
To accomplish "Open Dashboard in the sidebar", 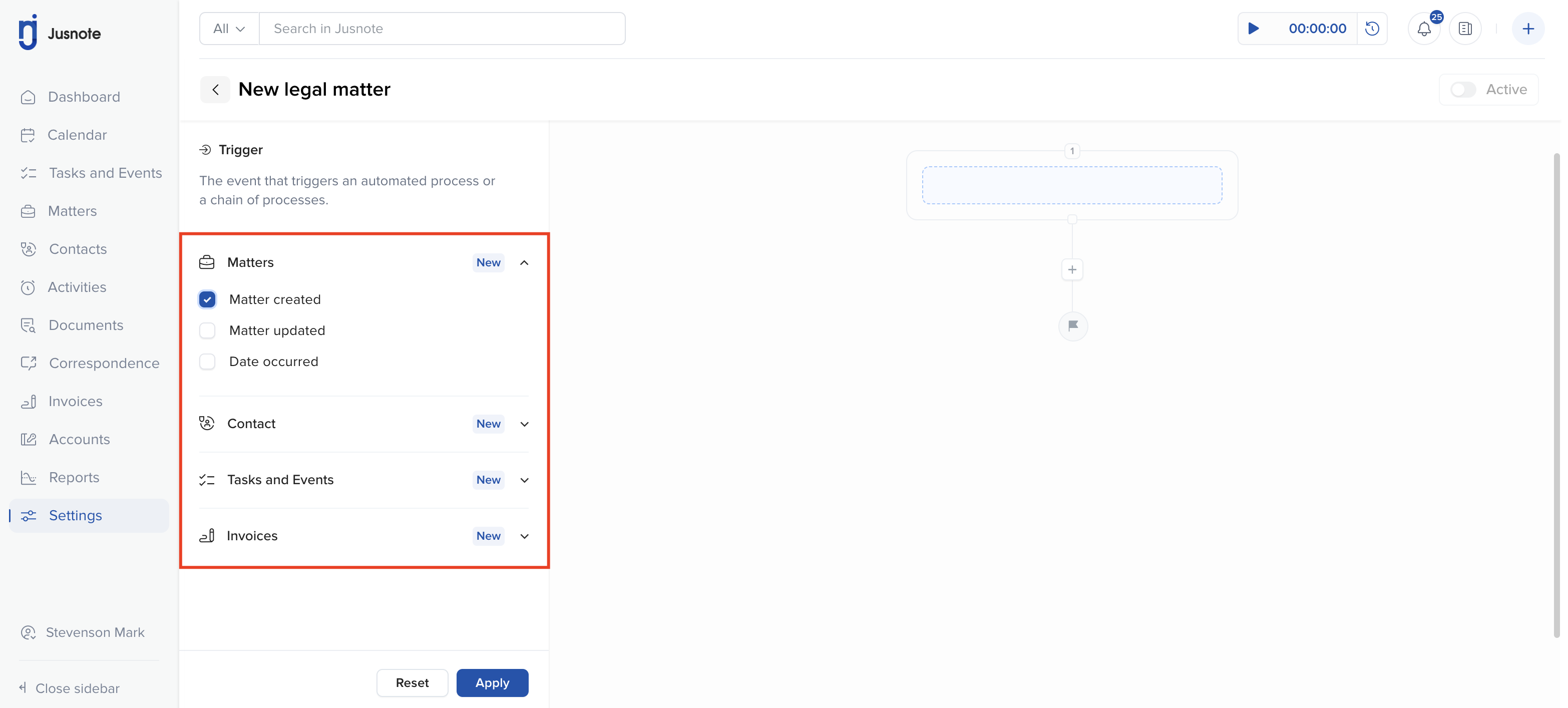I will [x=84, y=97].
